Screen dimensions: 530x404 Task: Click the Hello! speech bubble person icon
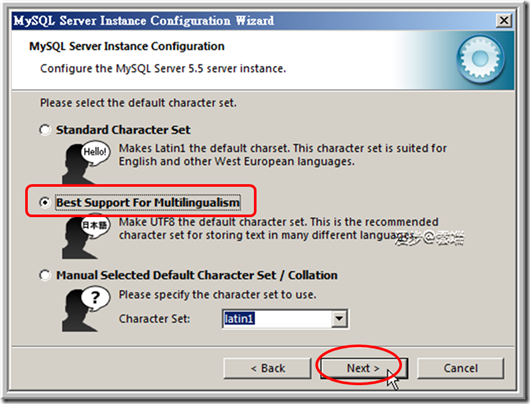(86, 162)
